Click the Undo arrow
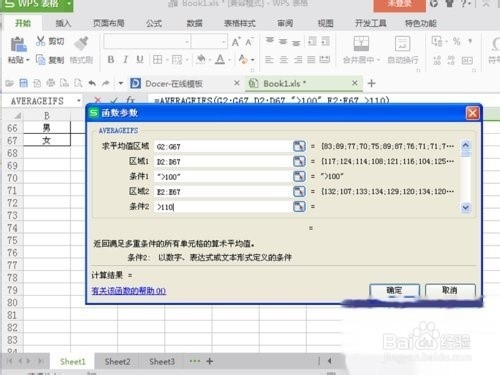The width and height of the screenshot is (500, 375). click(92, 83)
